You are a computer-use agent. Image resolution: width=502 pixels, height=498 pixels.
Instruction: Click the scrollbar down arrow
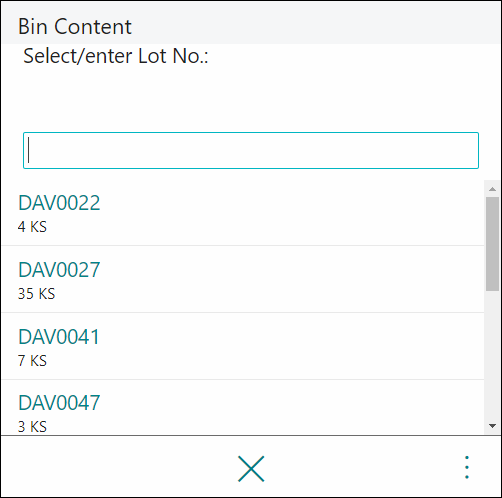coord(492,426)
